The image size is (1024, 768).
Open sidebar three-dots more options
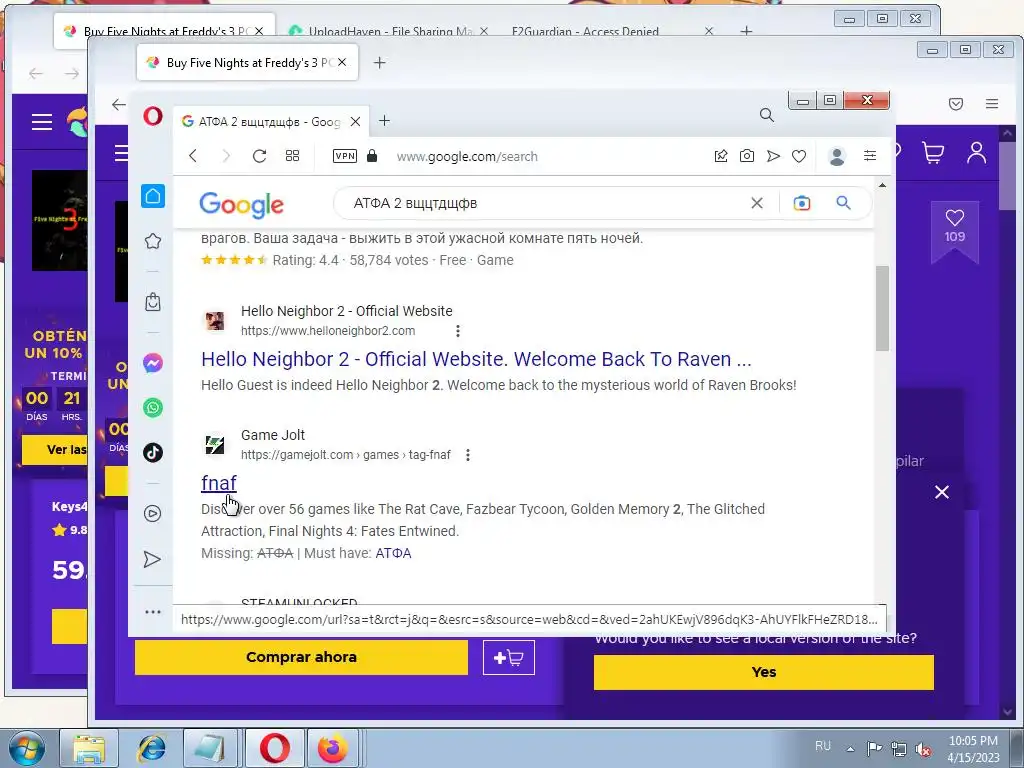[x=153, y=612]
